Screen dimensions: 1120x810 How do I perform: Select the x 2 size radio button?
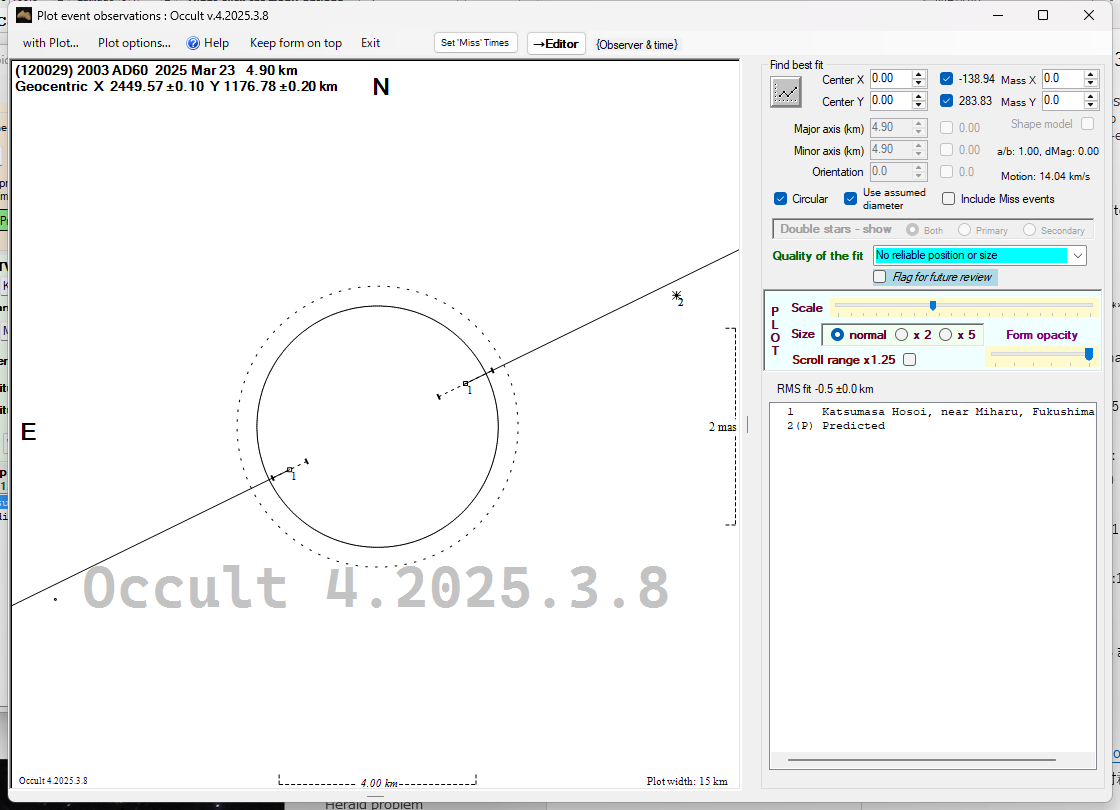coord(902,335)
